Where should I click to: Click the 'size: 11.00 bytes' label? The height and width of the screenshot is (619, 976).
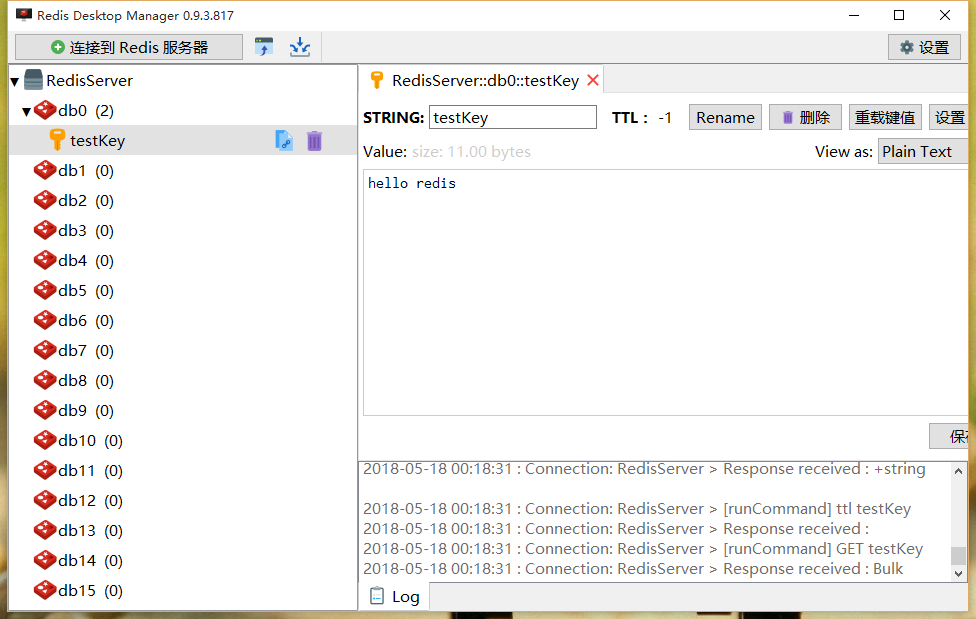coord(471,152)
